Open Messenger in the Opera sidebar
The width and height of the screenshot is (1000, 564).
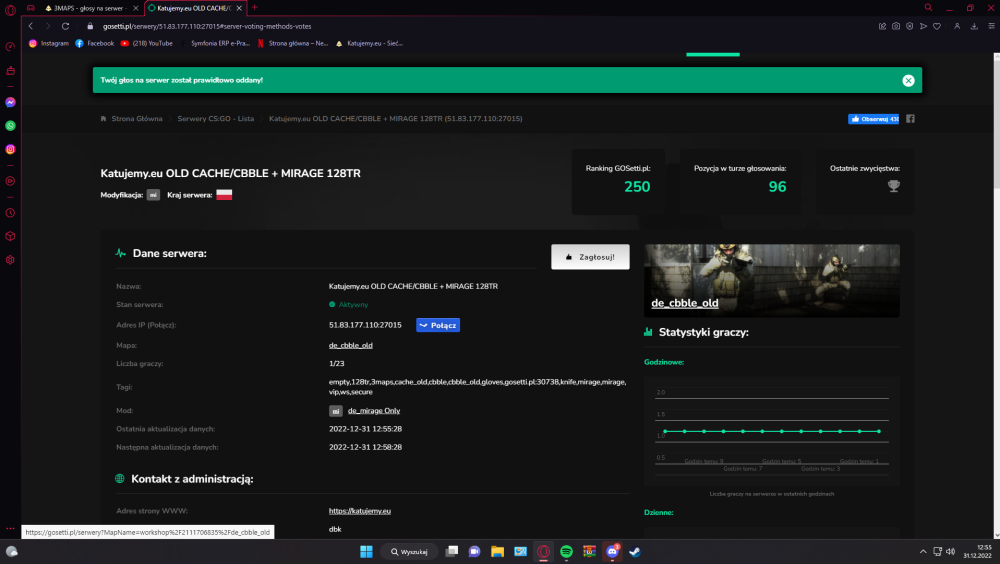(10, 102)
